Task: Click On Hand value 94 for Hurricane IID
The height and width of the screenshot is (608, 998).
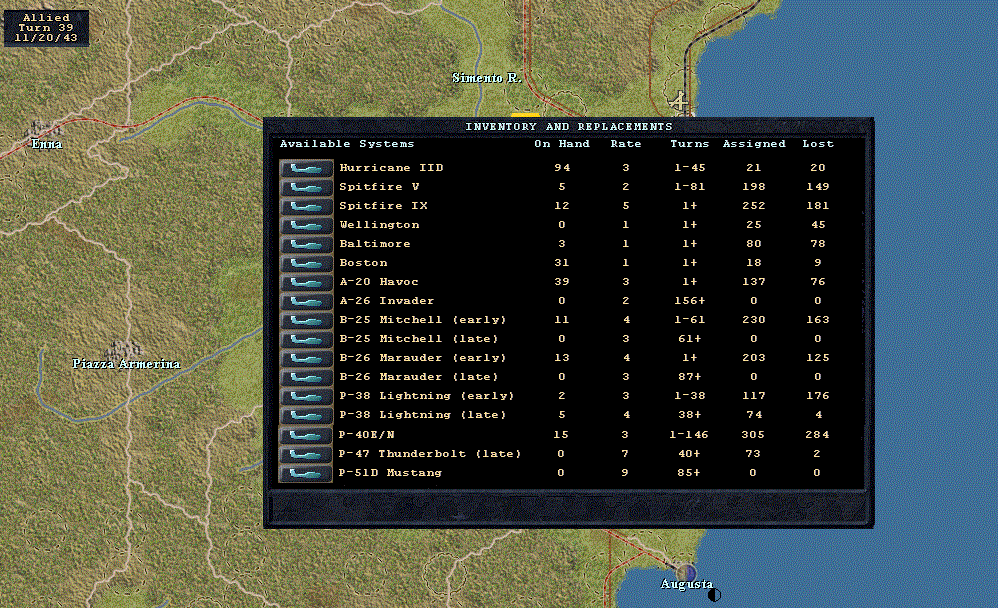Action: coord(562,168)
